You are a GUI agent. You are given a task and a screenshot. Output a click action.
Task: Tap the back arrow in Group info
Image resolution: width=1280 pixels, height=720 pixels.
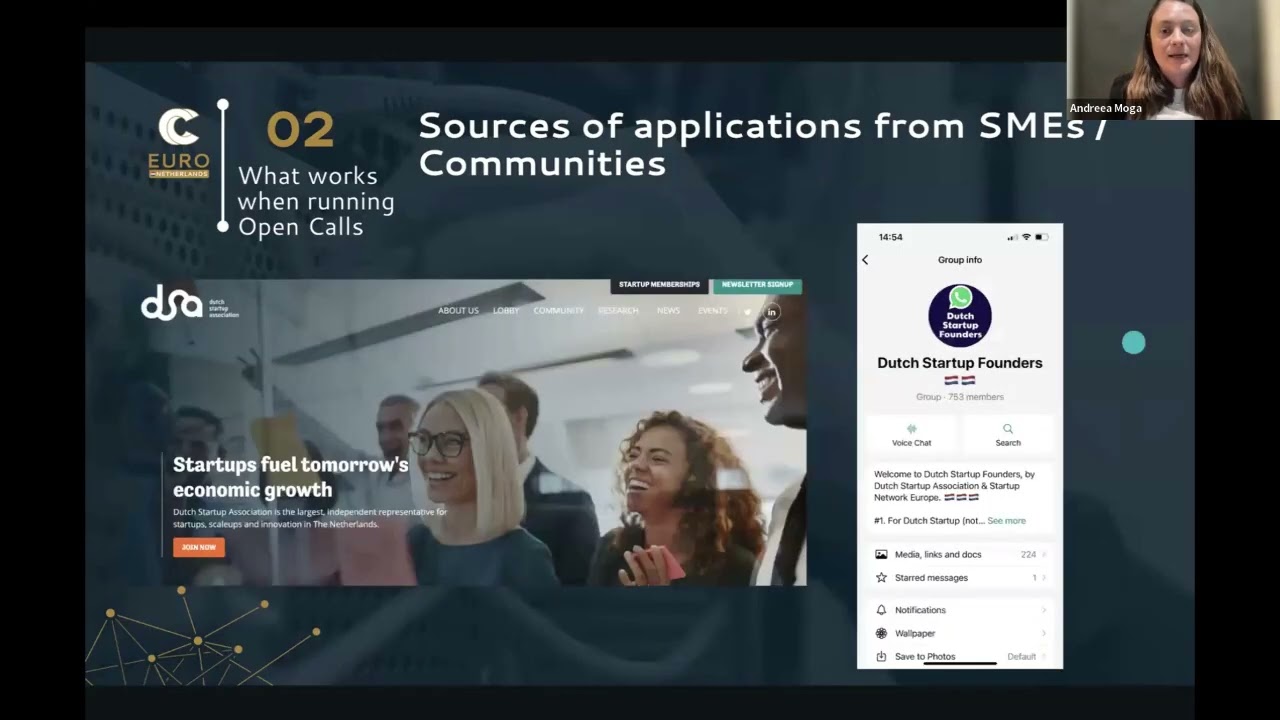pyautogui.click(x=865, y=260)
